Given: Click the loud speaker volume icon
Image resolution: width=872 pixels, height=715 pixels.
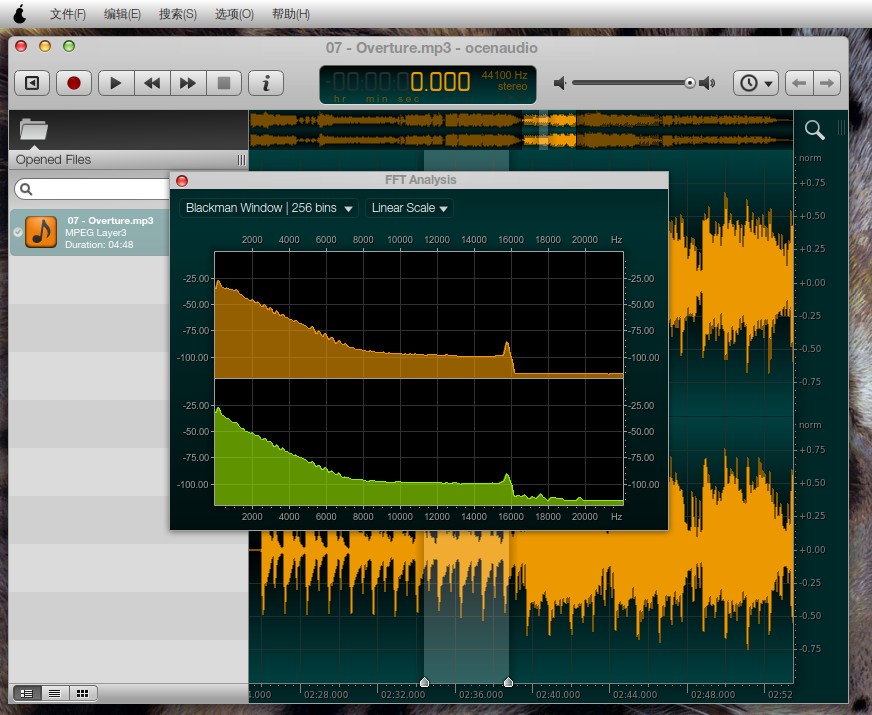Looking at the screenshot, I should tap(707, 83).
